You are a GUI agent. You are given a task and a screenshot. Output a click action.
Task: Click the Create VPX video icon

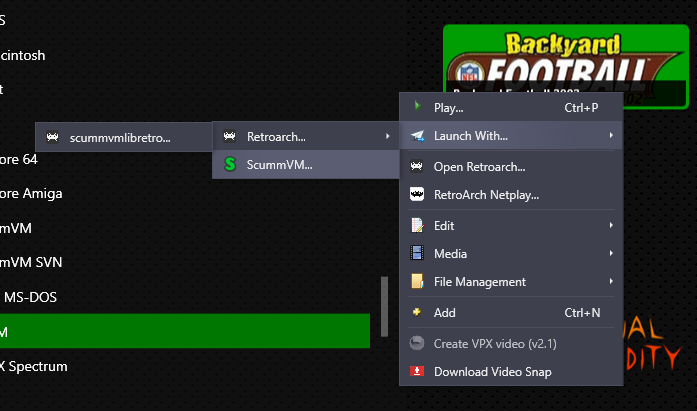pyautogui.click(x=417, y=343)
